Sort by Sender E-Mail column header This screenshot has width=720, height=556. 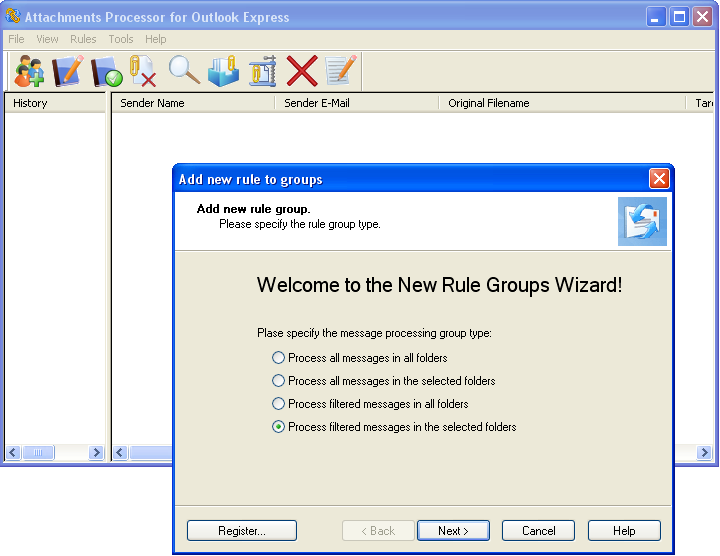[x=357, y=103]
